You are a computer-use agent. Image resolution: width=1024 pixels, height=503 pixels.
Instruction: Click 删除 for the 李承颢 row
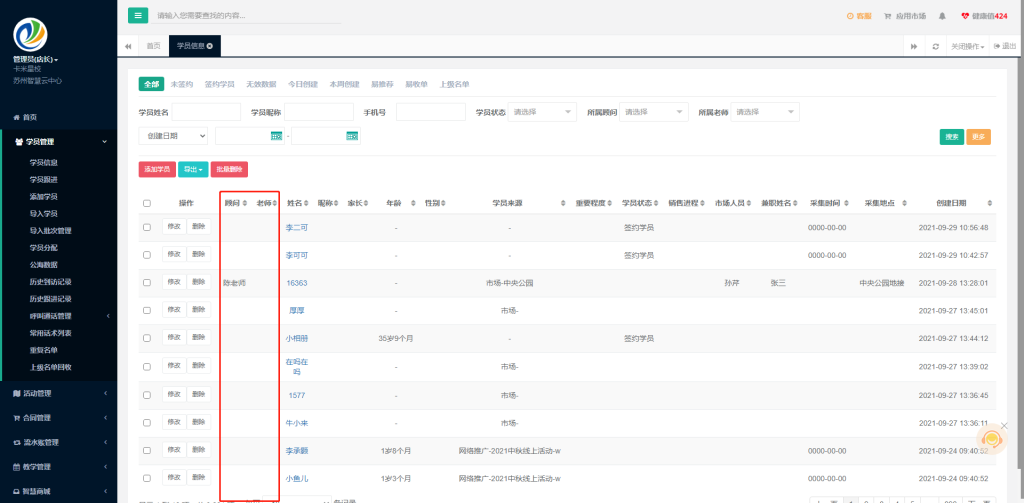[199, 449]
